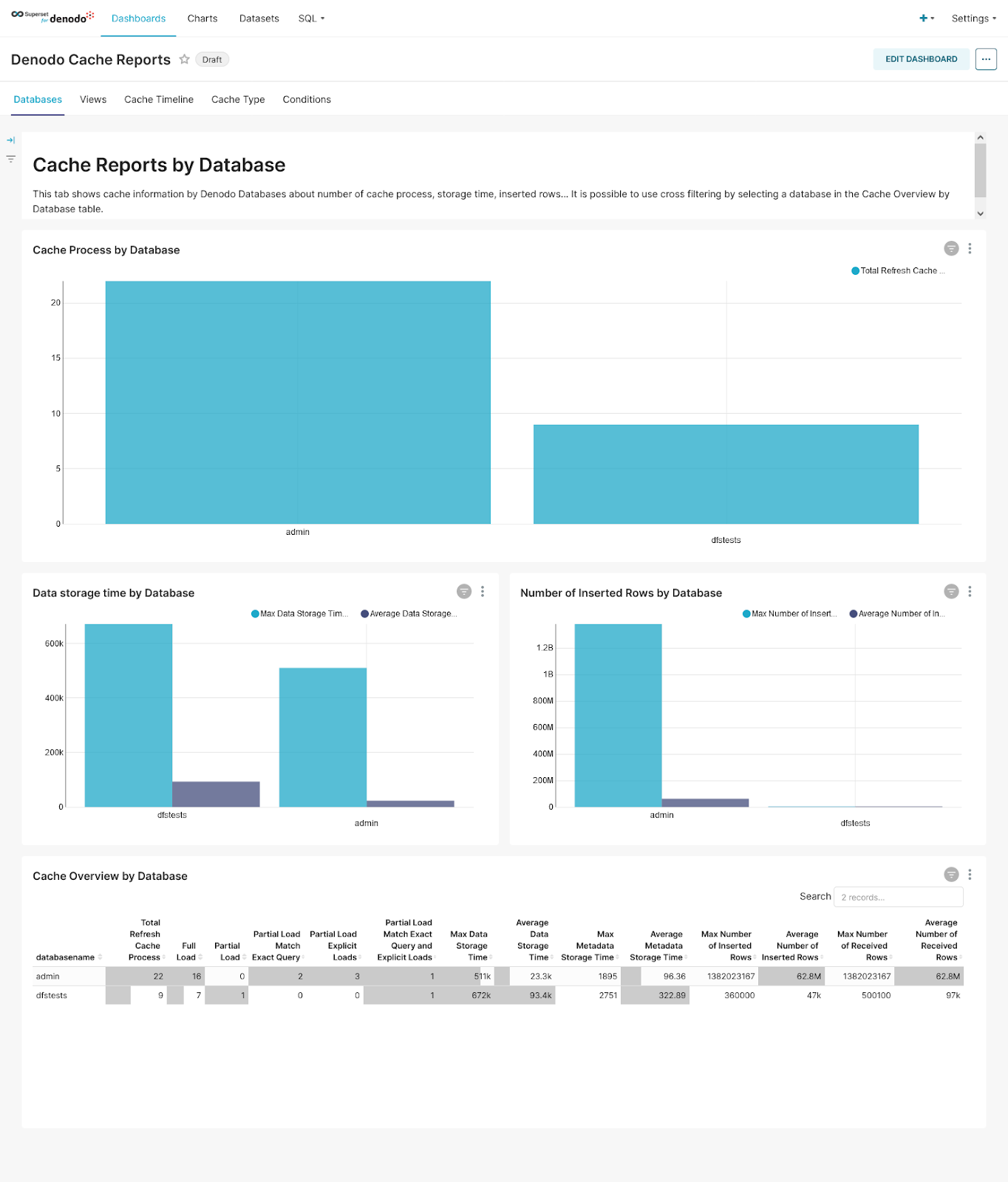The width and height of the screenshot is (1008, 1182).
Task: Click the 322.89 average metadata time cell
Action: (x=655, y=996)
